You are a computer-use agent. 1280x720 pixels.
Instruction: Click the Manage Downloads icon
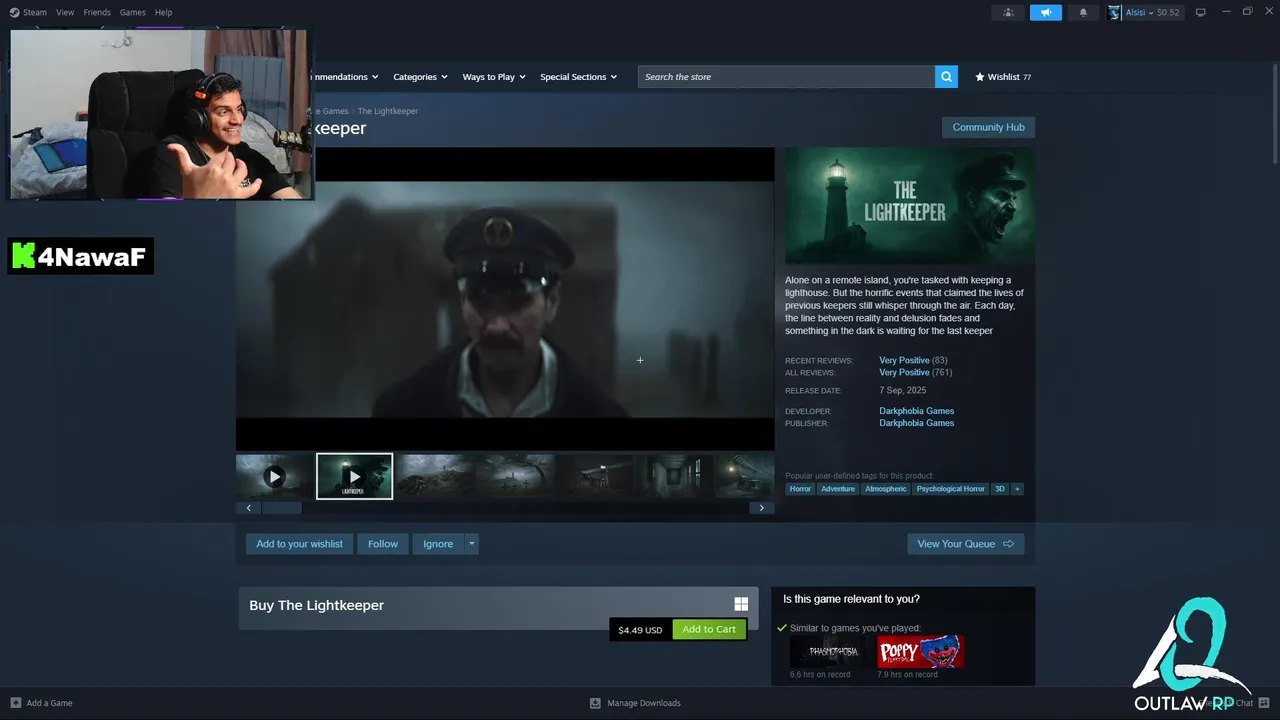pyautogui.click(x=595, y=703)
